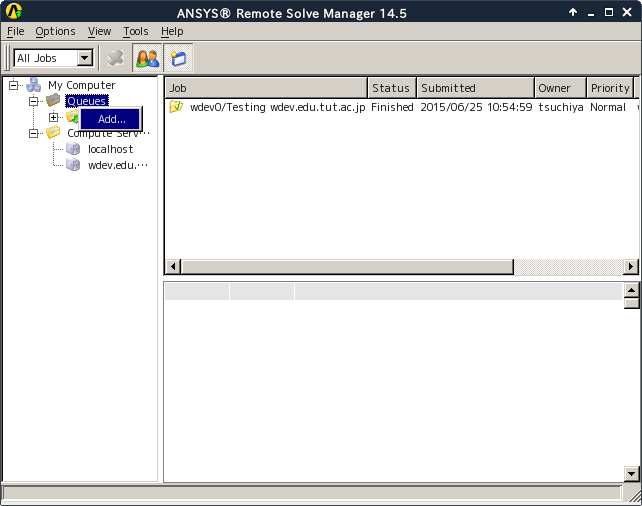642x506 pixels.
Task: Click the finished job icon for wdev0/Testing
Action: click(x=176, y=107)
